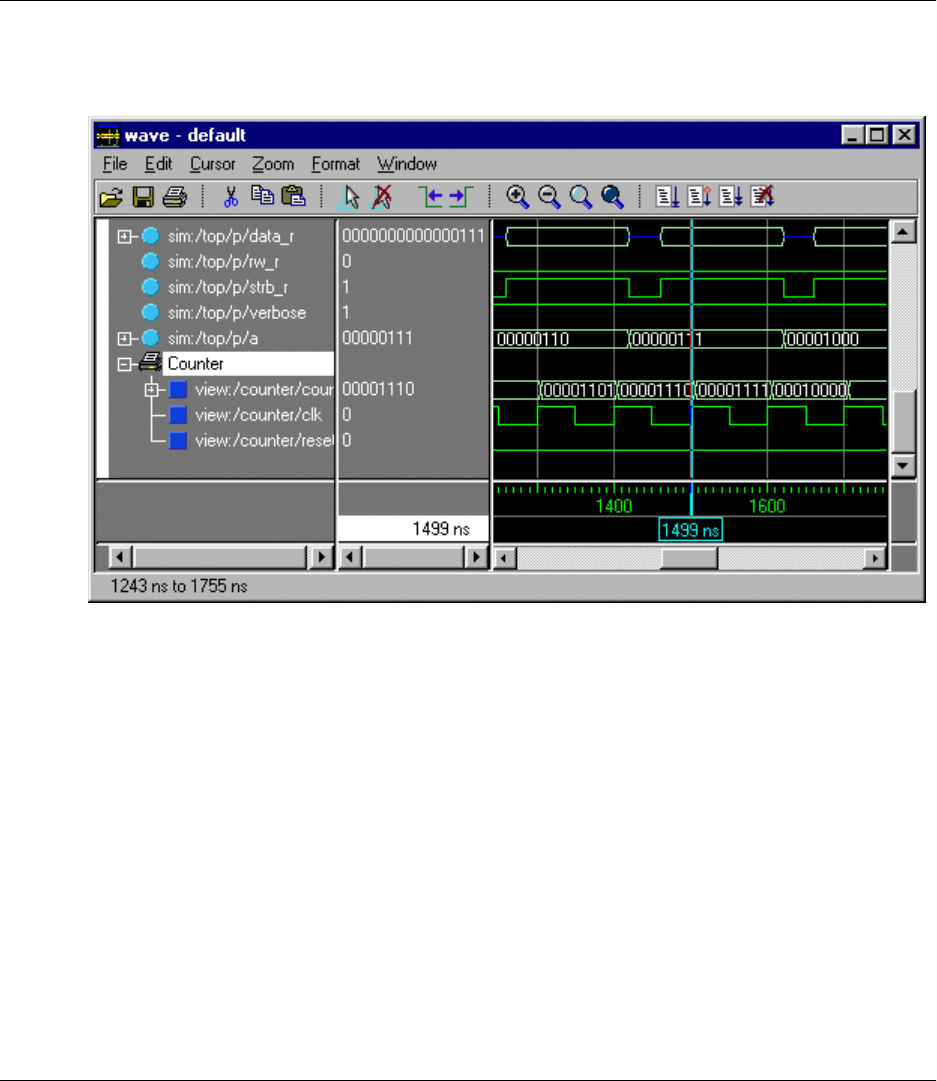
Task: Click the 1400 timeline label
Action: pyautogui.click(x=614, y=507)
